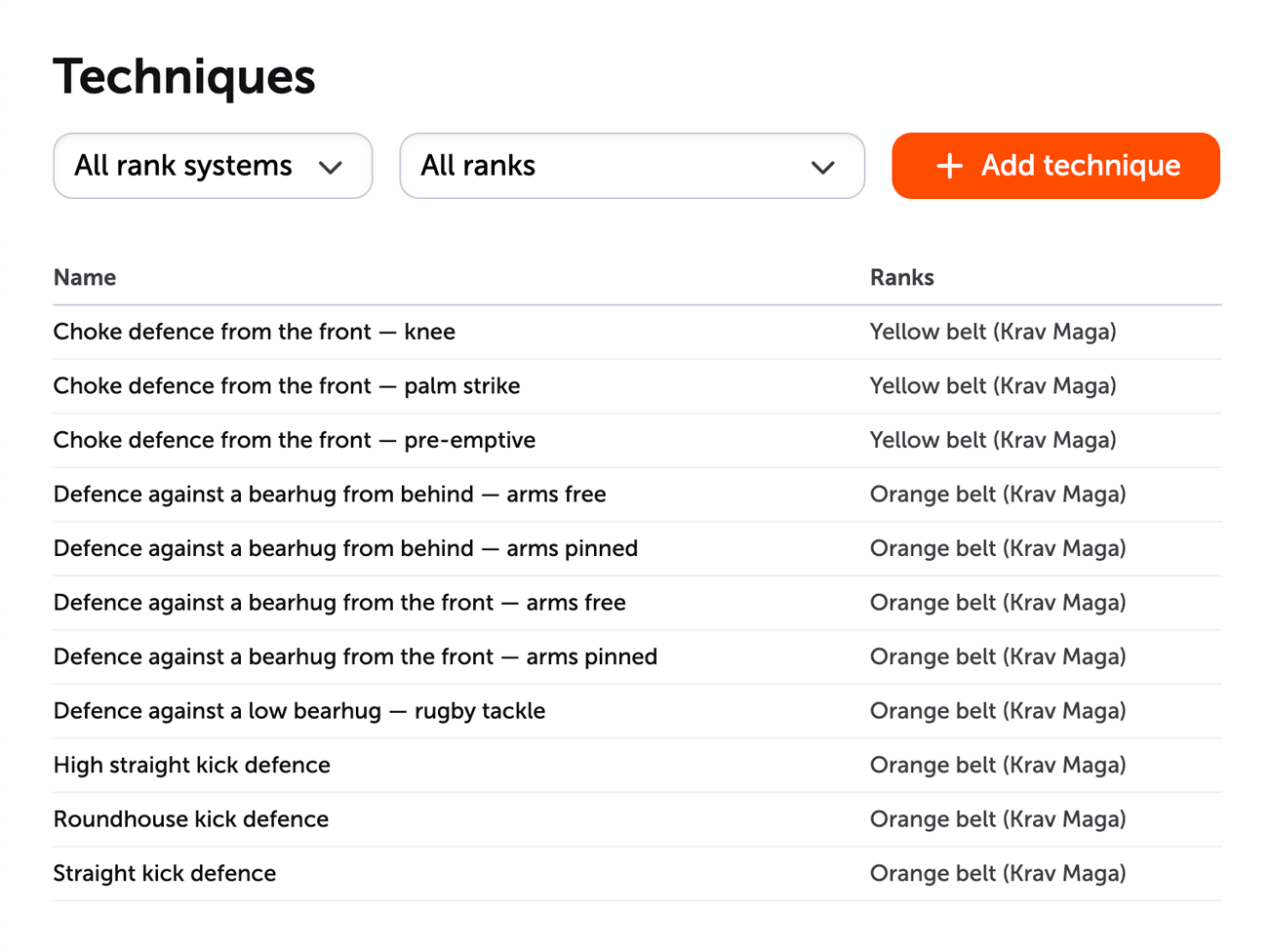This screenshot has width=1270, height=952.
Task: Open the All rank systems dropdown
Action: (212, 166)
